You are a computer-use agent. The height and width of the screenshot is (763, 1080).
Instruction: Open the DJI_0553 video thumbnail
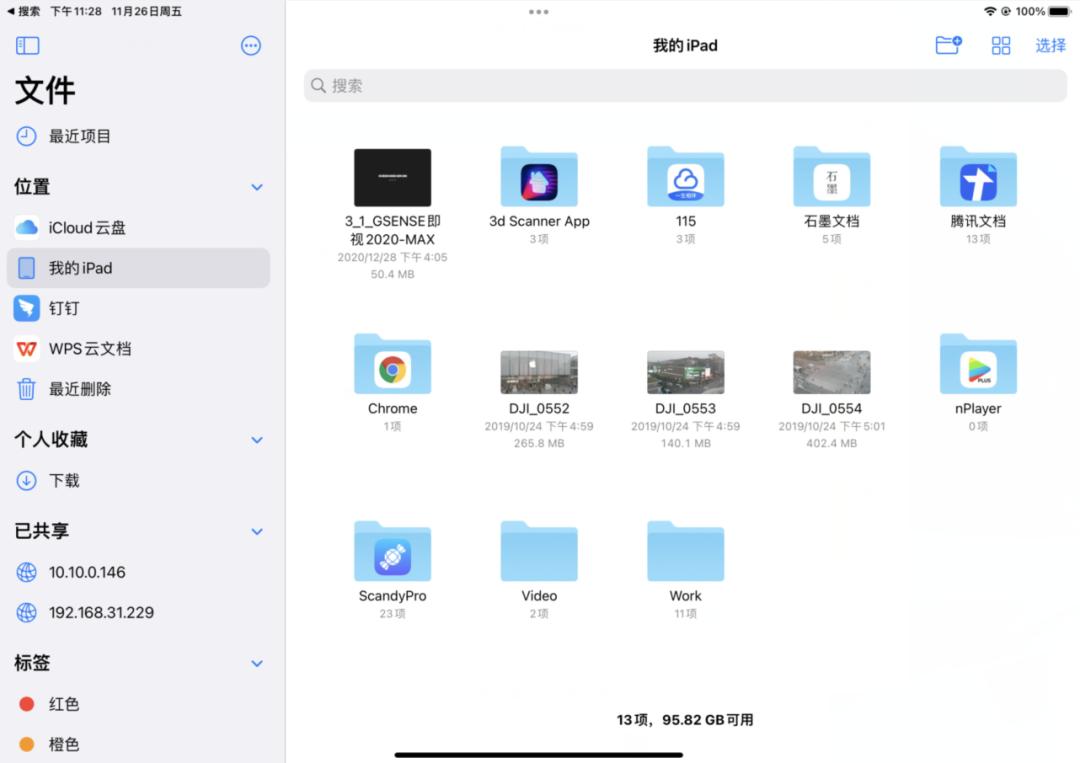tap(685, 373)
